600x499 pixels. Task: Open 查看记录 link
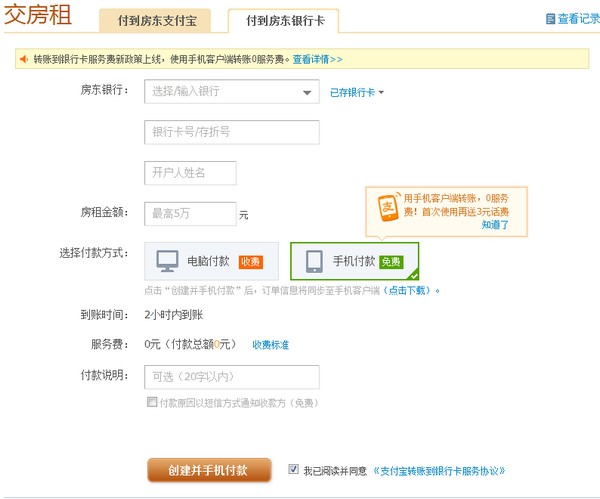(578, 18)
